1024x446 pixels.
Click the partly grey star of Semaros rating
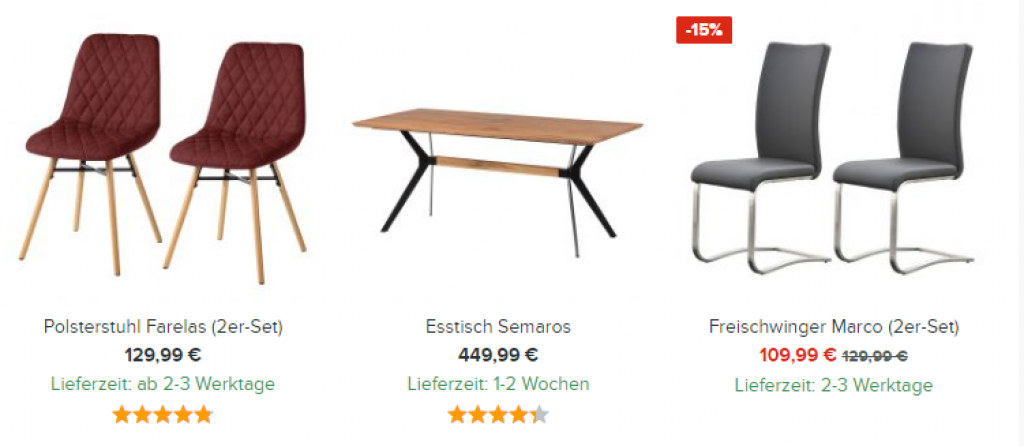tap(539, 415)
